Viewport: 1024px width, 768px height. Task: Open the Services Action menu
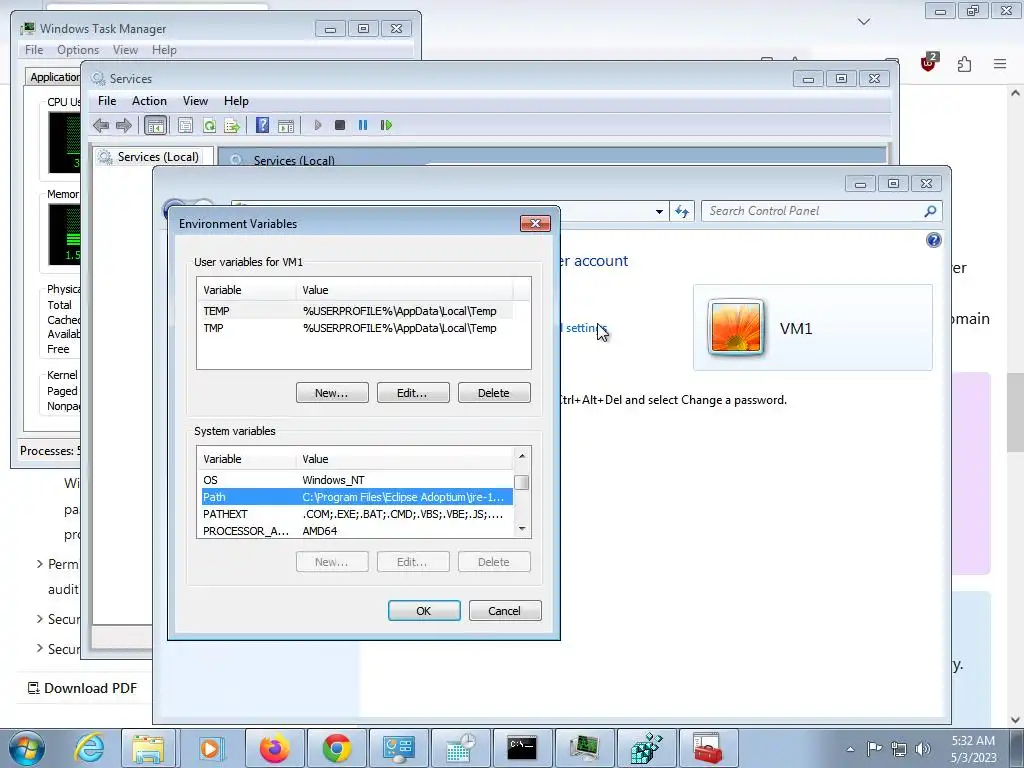click(149, 101)
